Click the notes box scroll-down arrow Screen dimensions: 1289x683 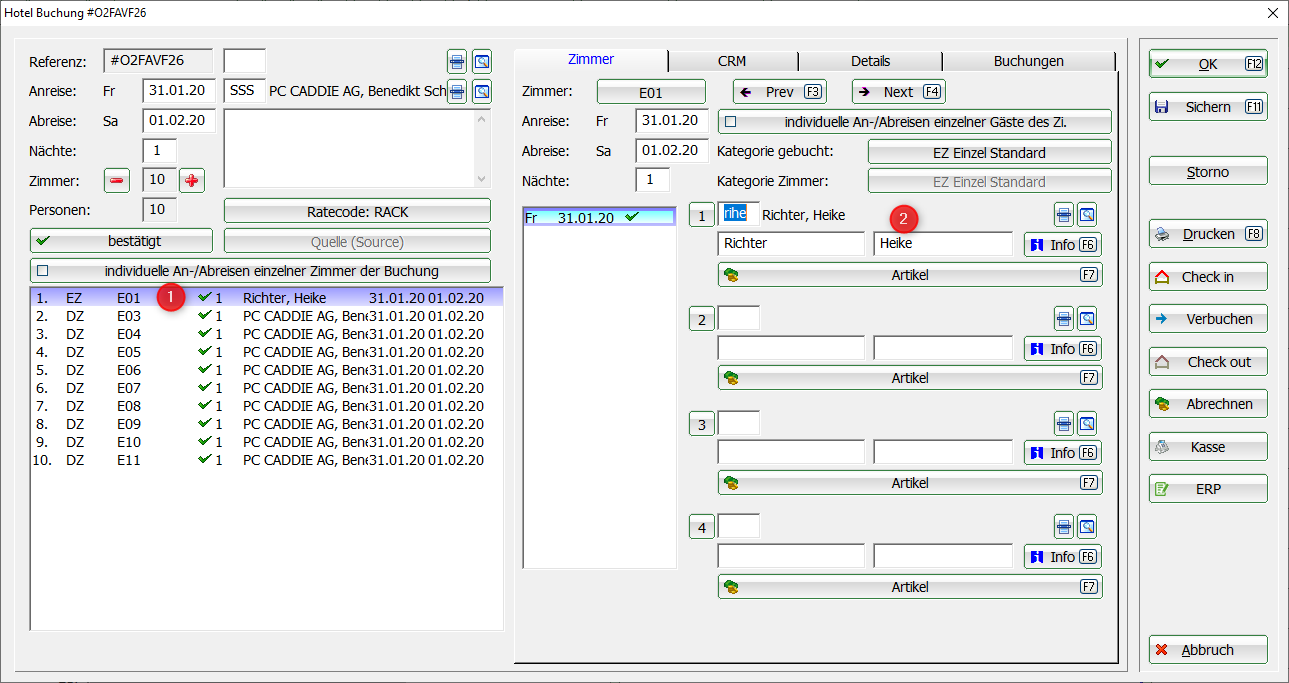click(x=483, y=179)
